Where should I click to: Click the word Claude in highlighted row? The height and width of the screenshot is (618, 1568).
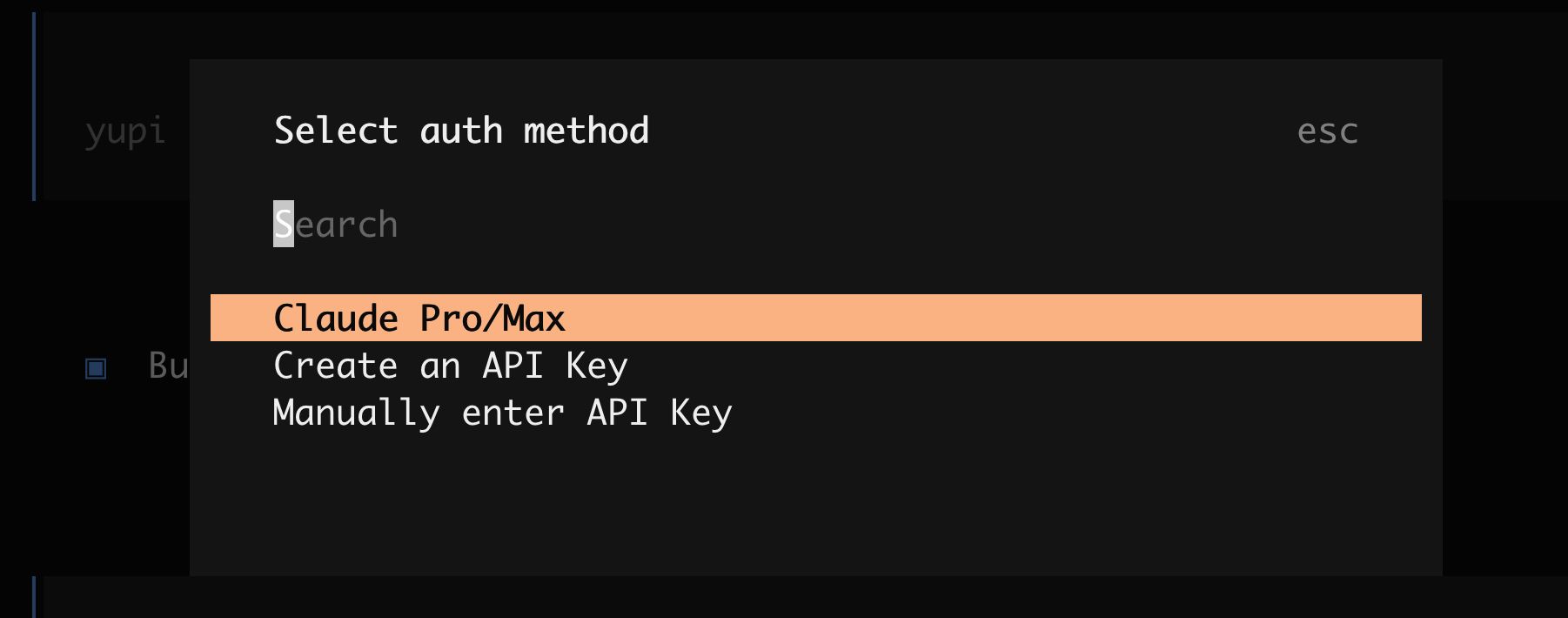point(336,319)
